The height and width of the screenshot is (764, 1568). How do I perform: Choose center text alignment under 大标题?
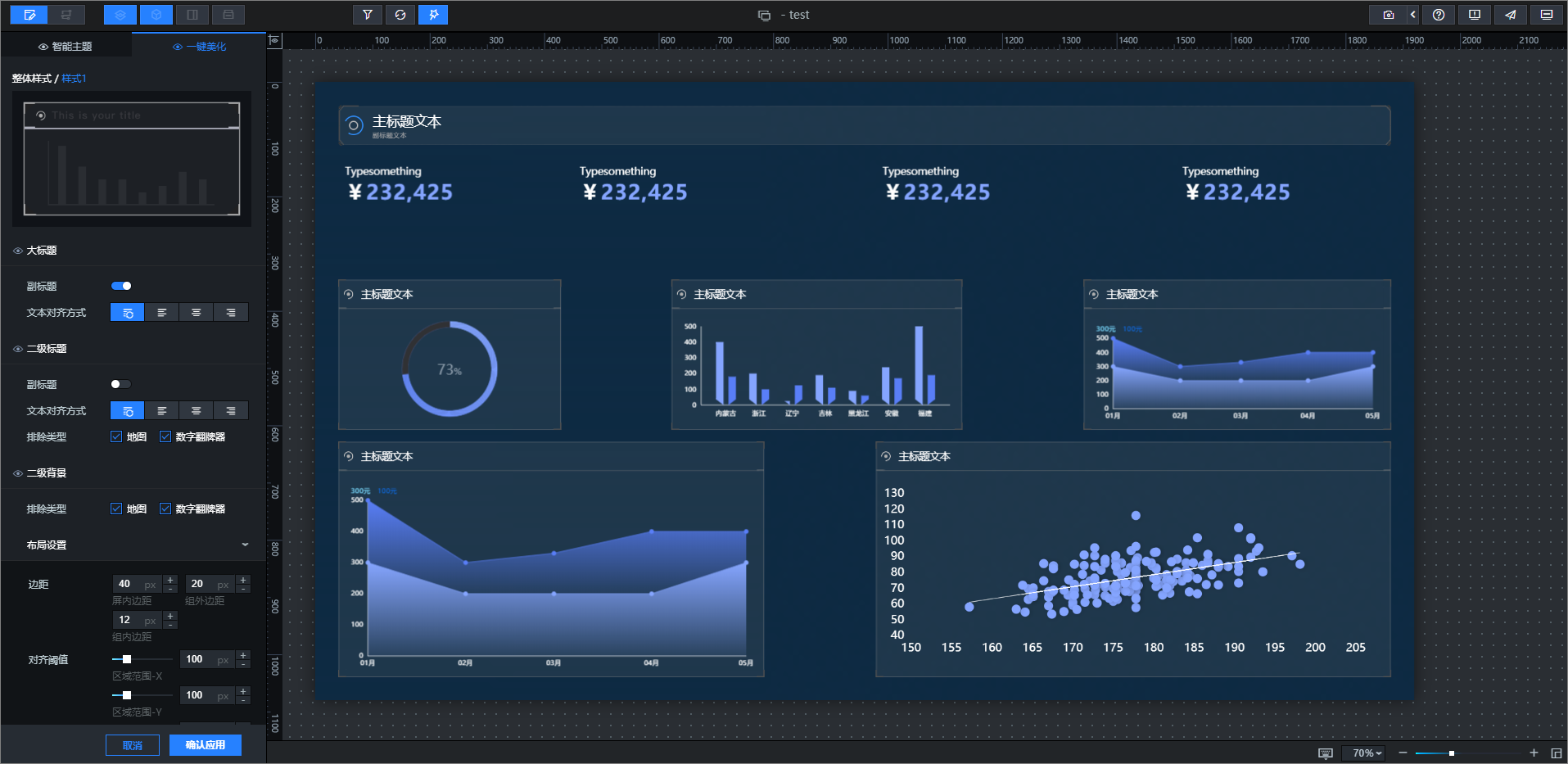pyautogui.click(x=197, y=313)
